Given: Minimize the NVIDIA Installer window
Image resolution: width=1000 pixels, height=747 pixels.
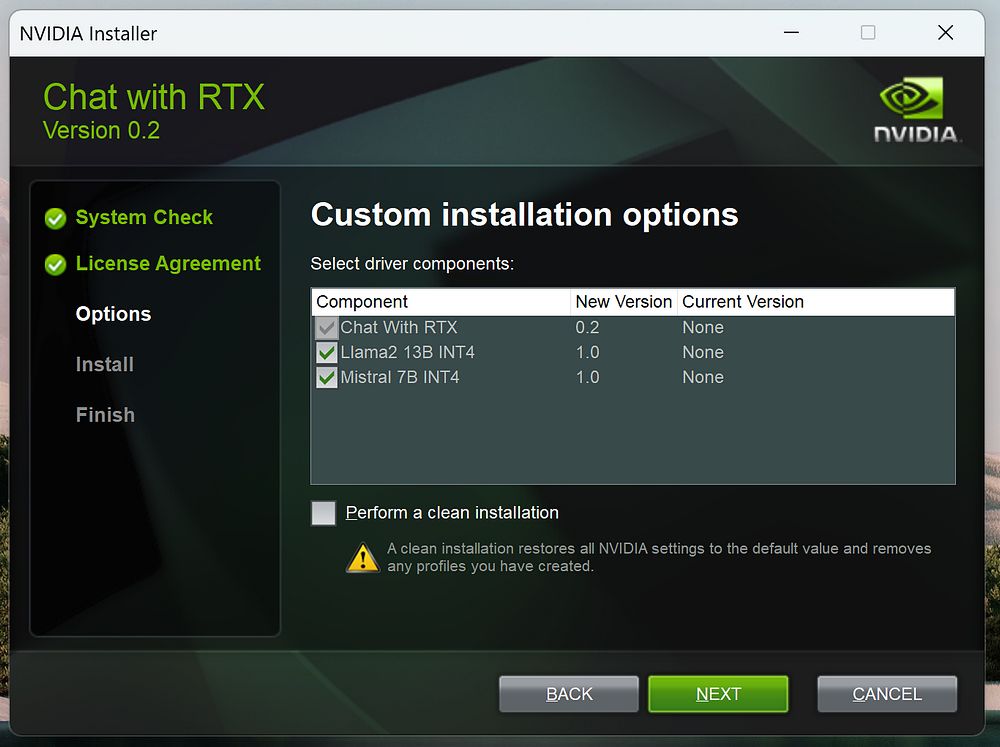Looking at the screenshot, I should [791, 33].
